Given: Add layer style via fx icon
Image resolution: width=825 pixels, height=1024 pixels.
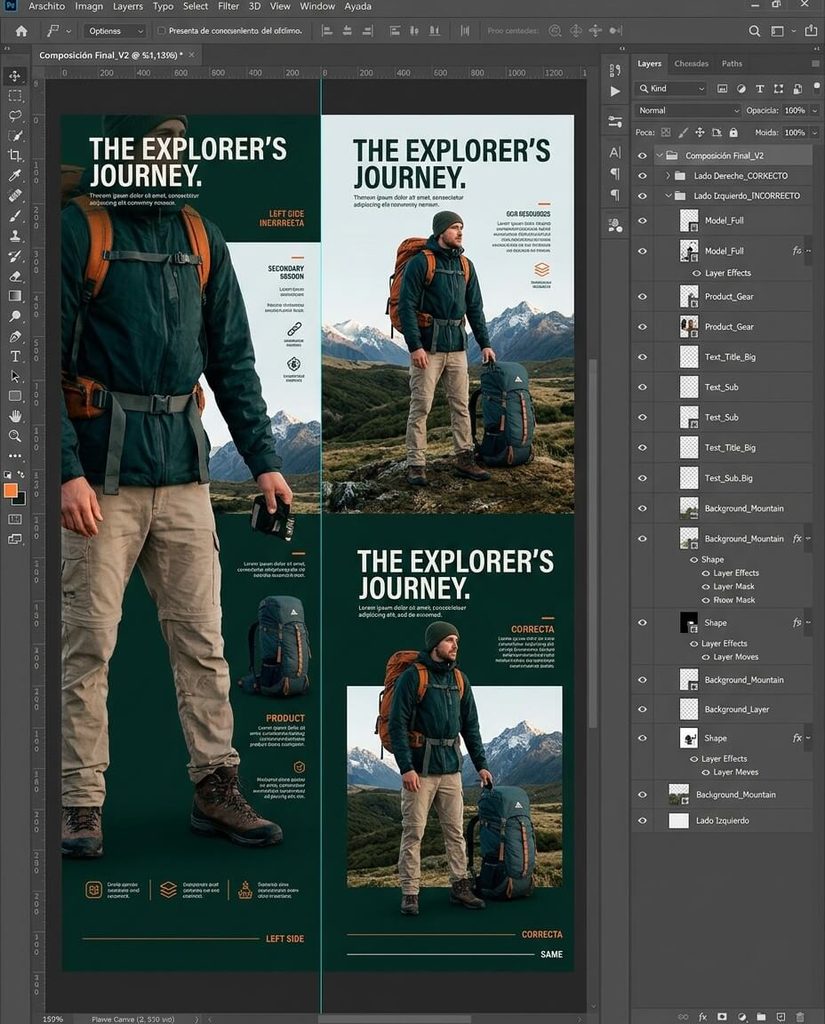Looking at the screenshot, I should tap(703, 1017).
